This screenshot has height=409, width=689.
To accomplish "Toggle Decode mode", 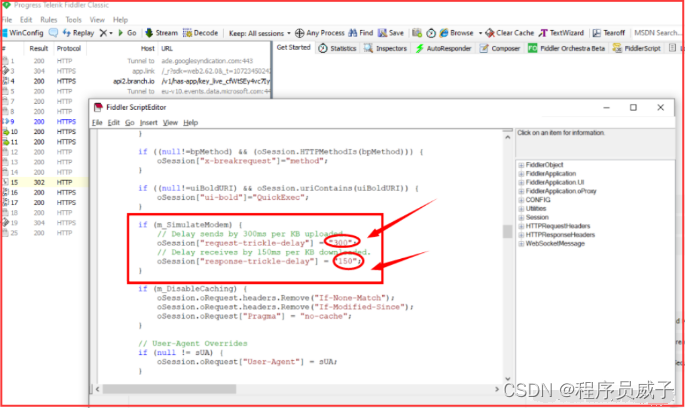I will 200,33.
